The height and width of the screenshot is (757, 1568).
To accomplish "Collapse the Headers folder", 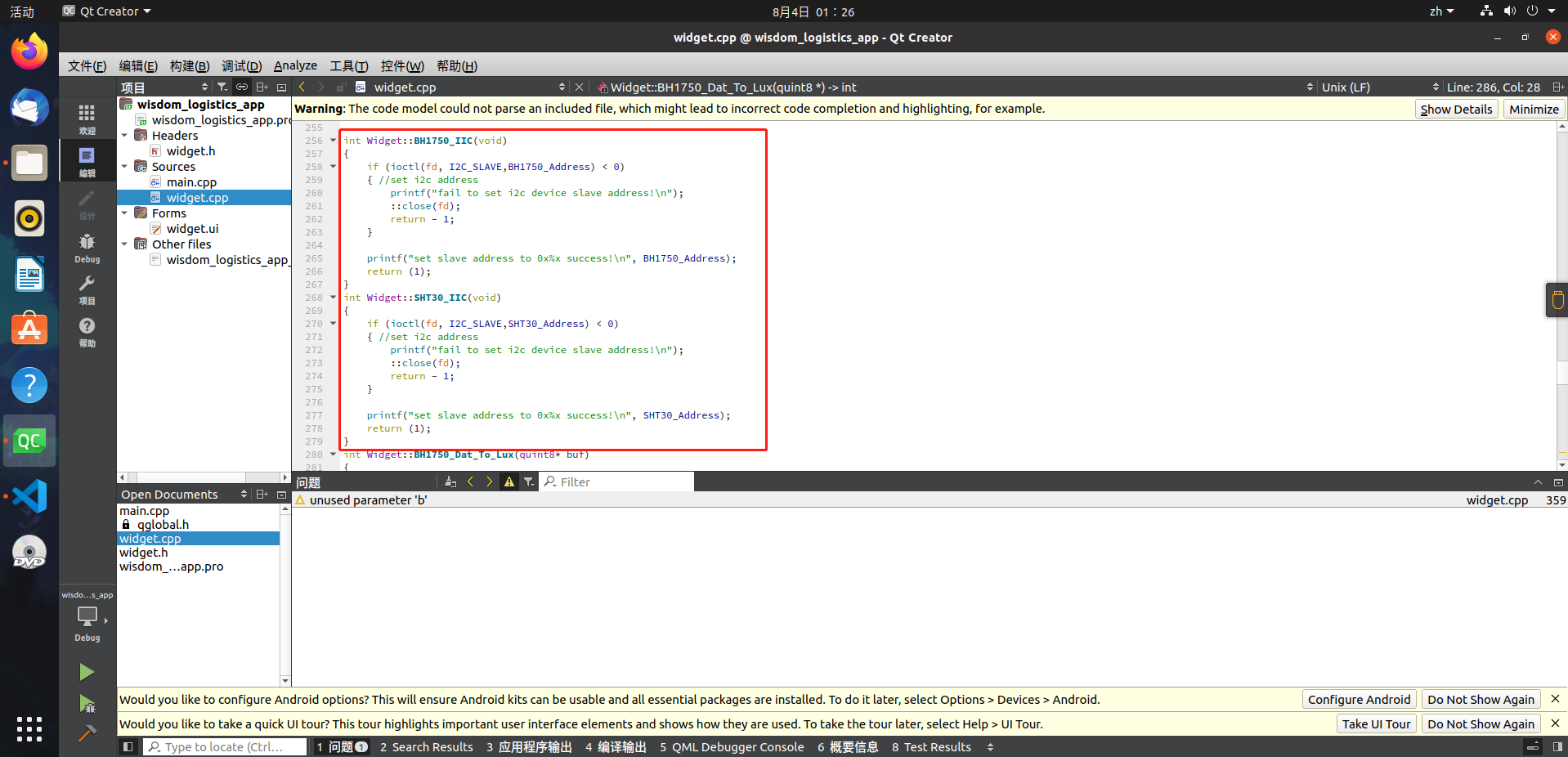I will 124,135.
